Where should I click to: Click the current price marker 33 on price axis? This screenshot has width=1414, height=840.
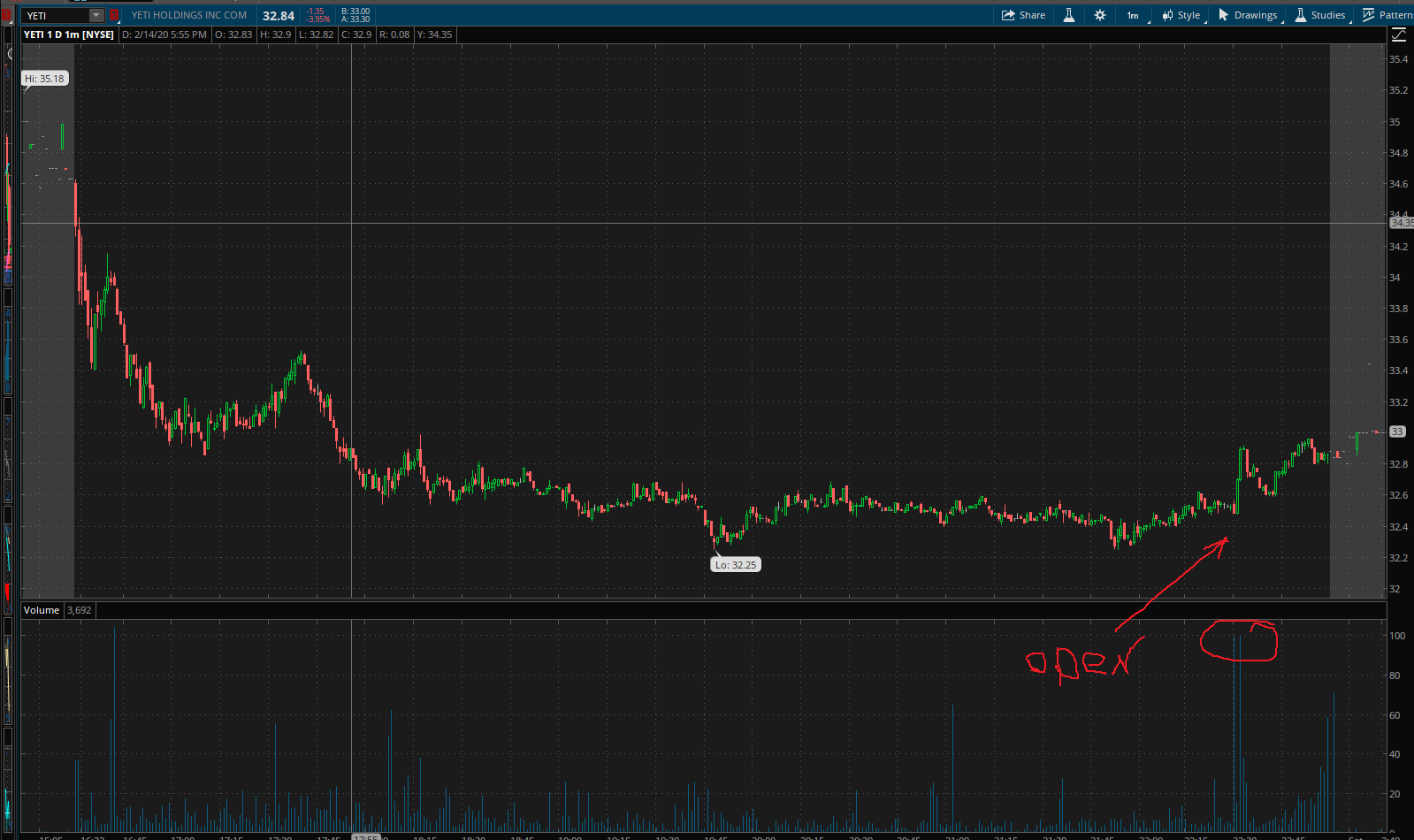(1397, 431)
